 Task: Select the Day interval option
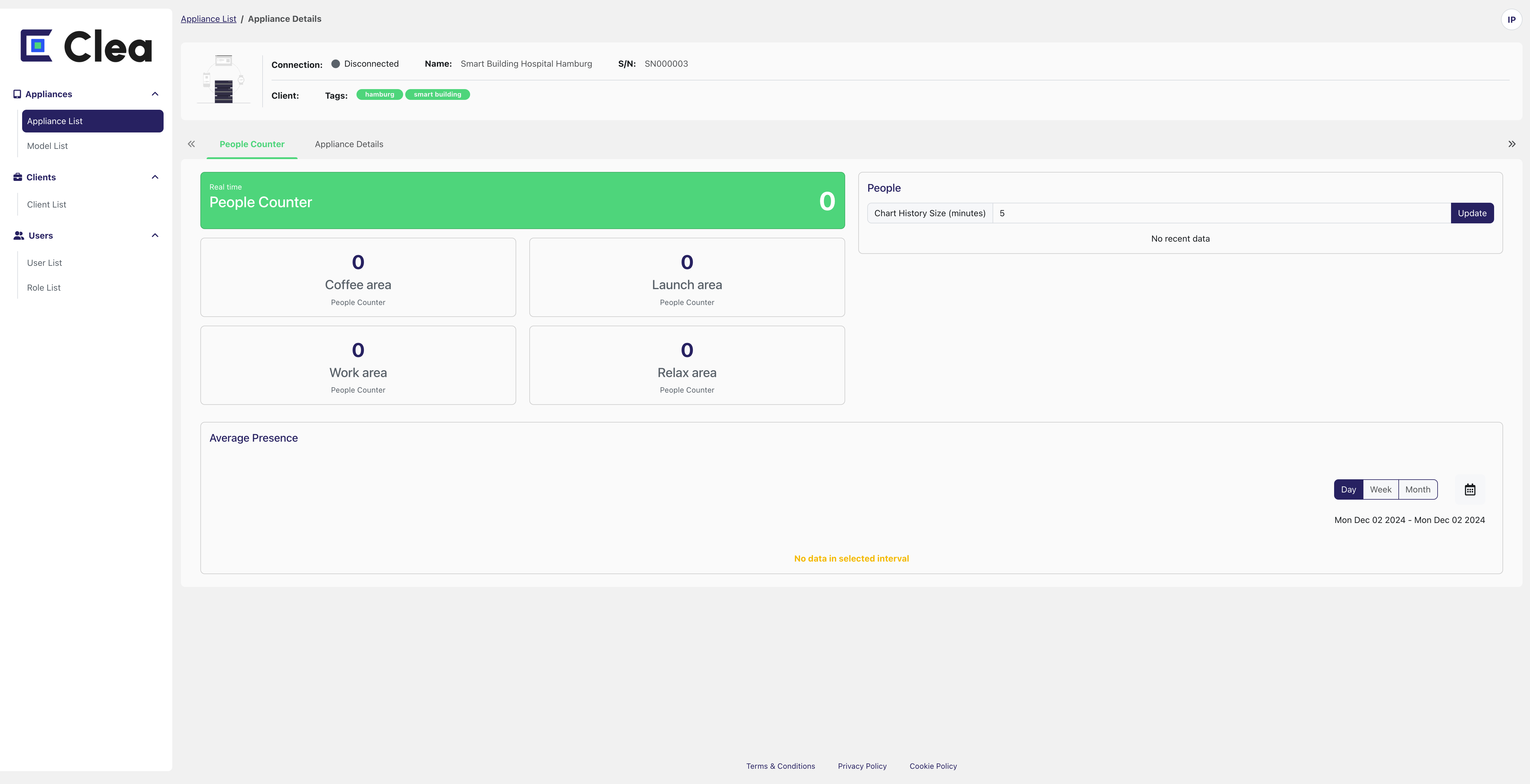(x=1348, y=489)
